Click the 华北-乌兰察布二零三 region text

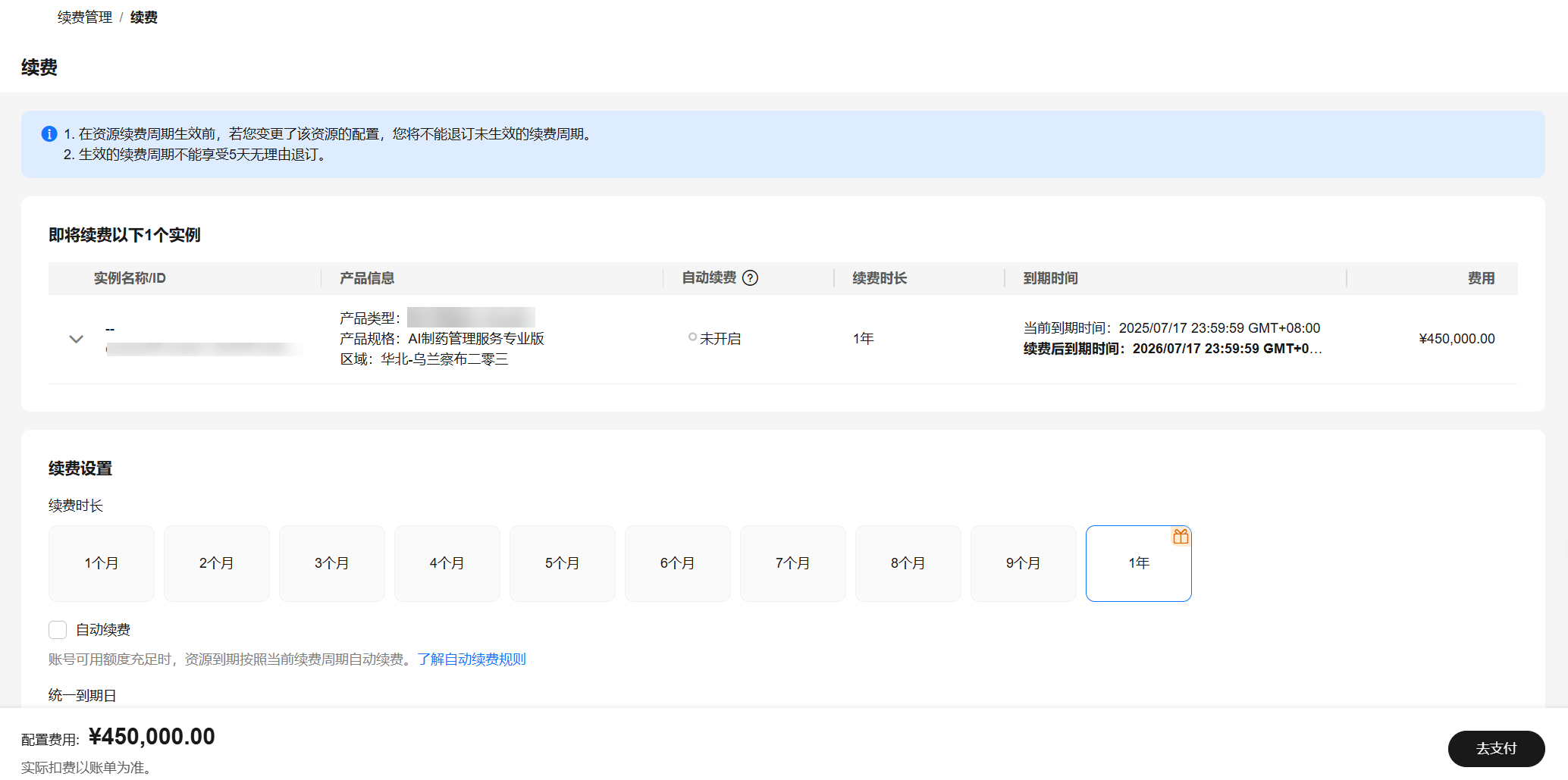point(444,359)
